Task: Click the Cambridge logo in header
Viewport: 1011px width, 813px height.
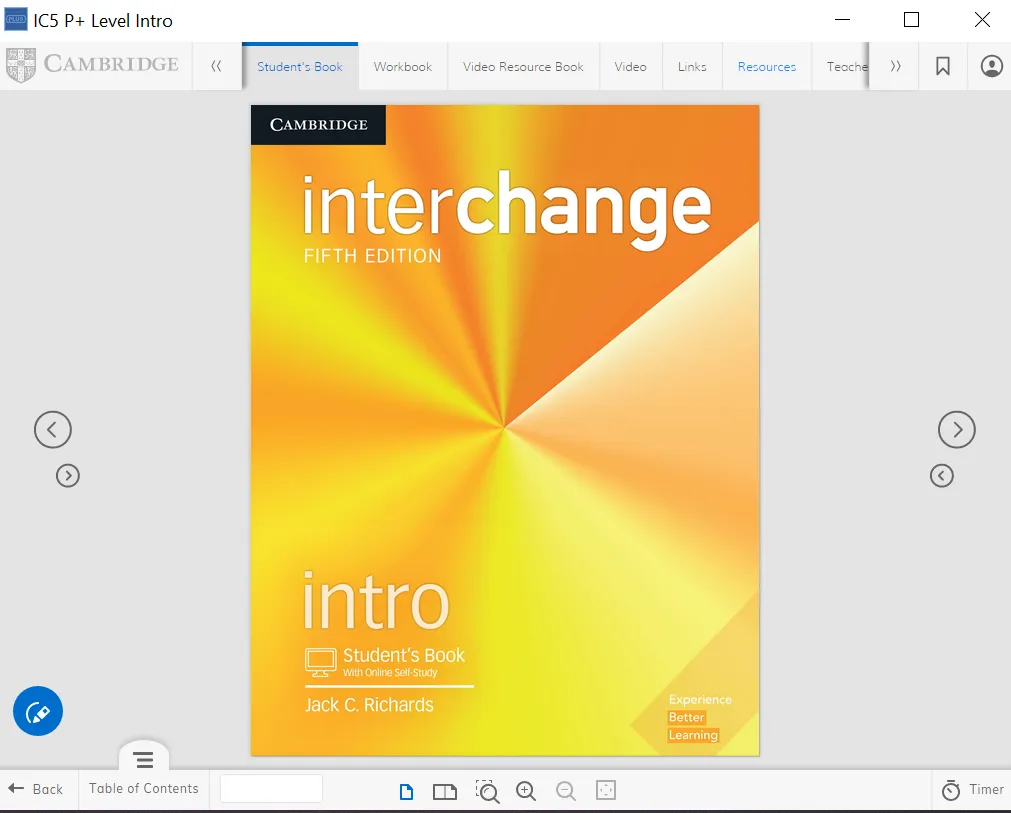Action: tap(92, 64)
